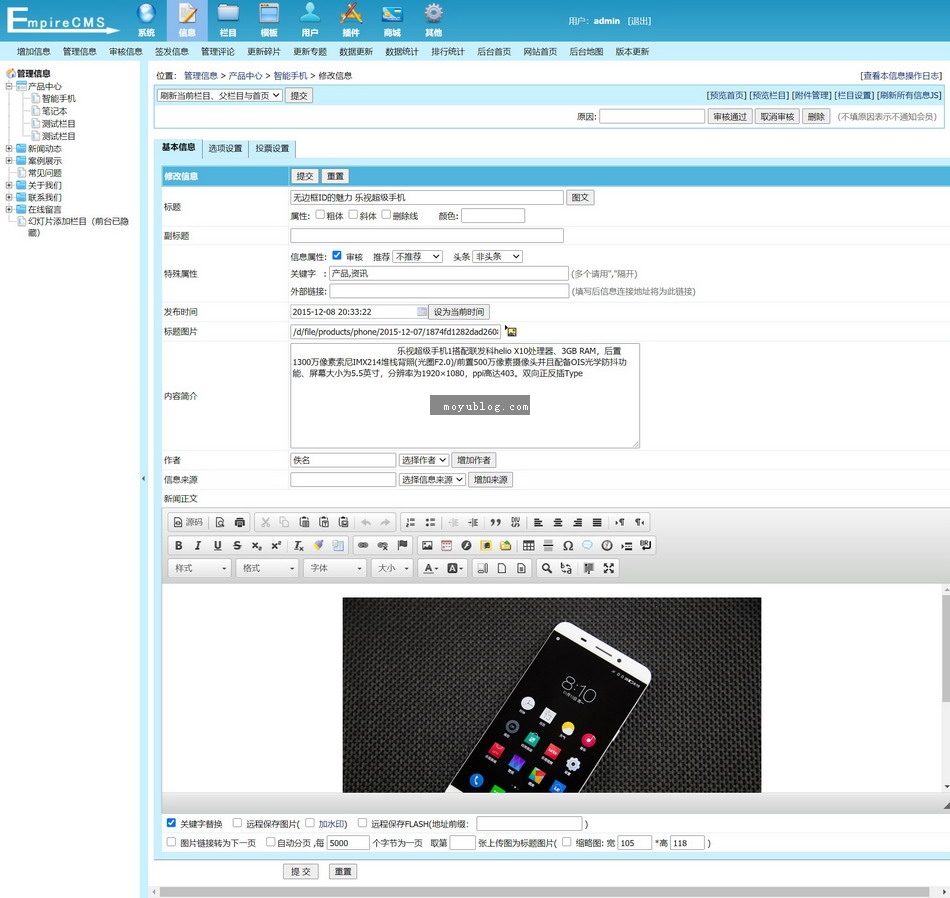Open the 商城 shop card icon
950x898 pixels.
coord(392,19)
